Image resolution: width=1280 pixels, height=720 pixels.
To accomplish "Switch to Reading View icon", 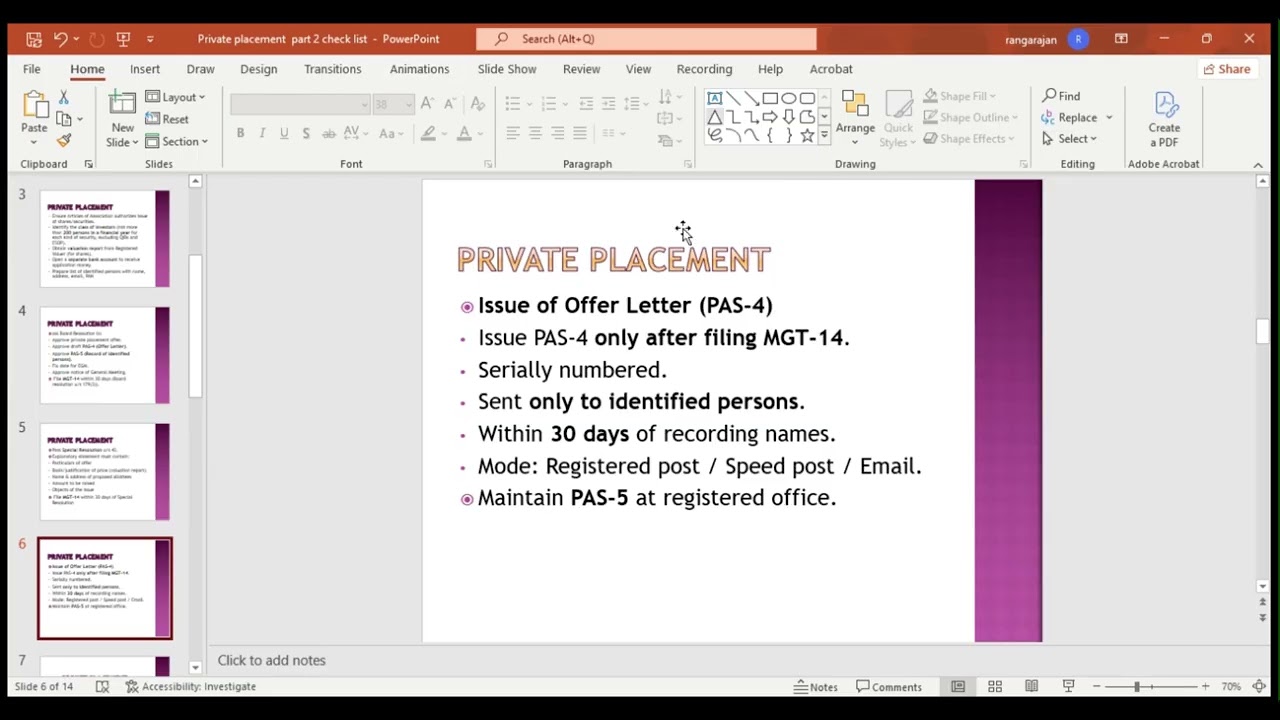I will click(x=1031, y=686).
